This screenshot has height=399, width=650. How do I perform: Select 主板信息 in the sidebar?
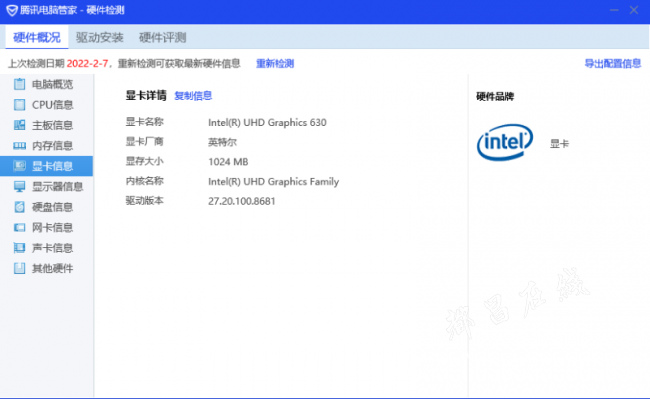pyautogui.click(x=46, y=125)
